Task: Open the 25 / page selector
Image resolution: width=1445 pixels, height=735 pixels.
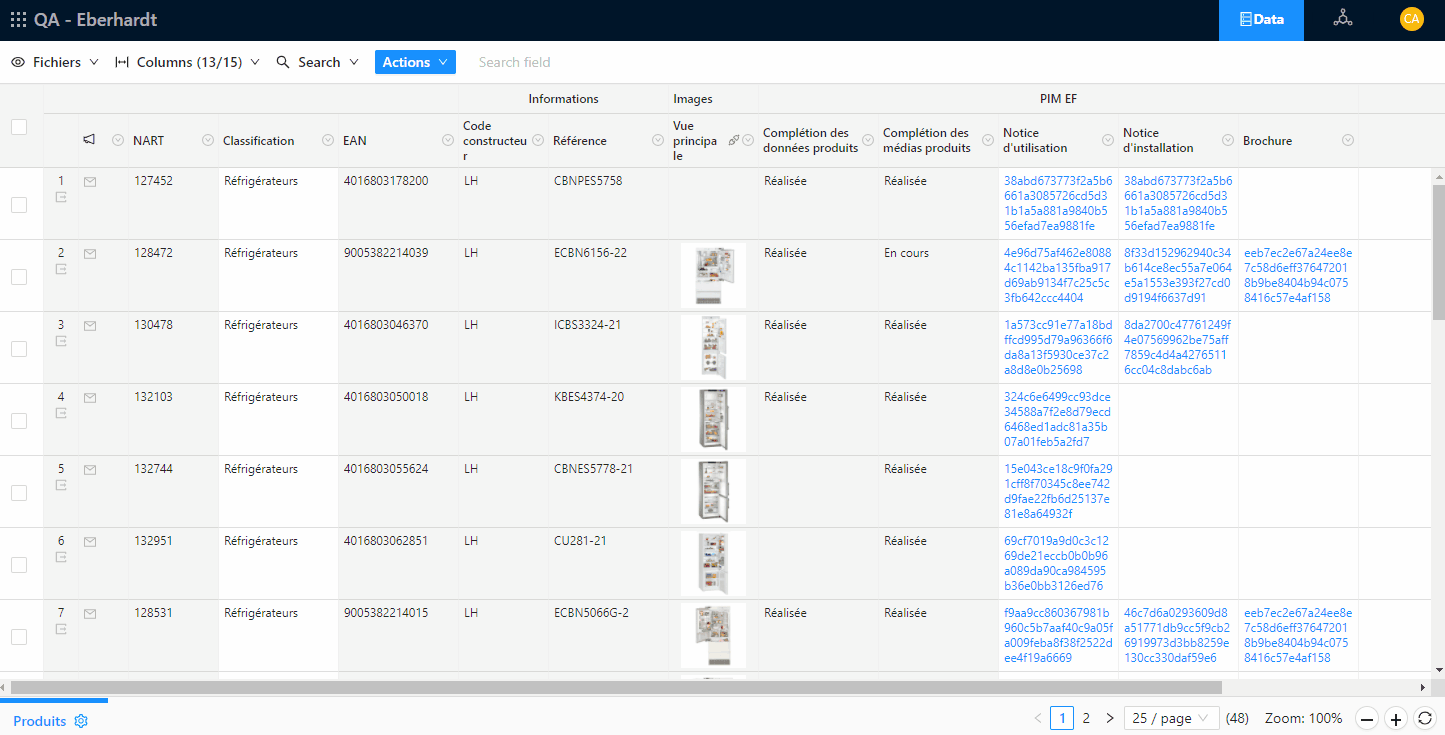Action: (x=1170, y=718)
